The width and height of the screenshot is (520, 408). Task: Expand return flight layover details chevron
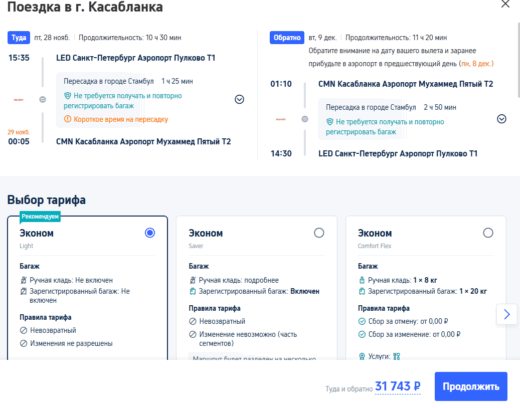[501, 119]
